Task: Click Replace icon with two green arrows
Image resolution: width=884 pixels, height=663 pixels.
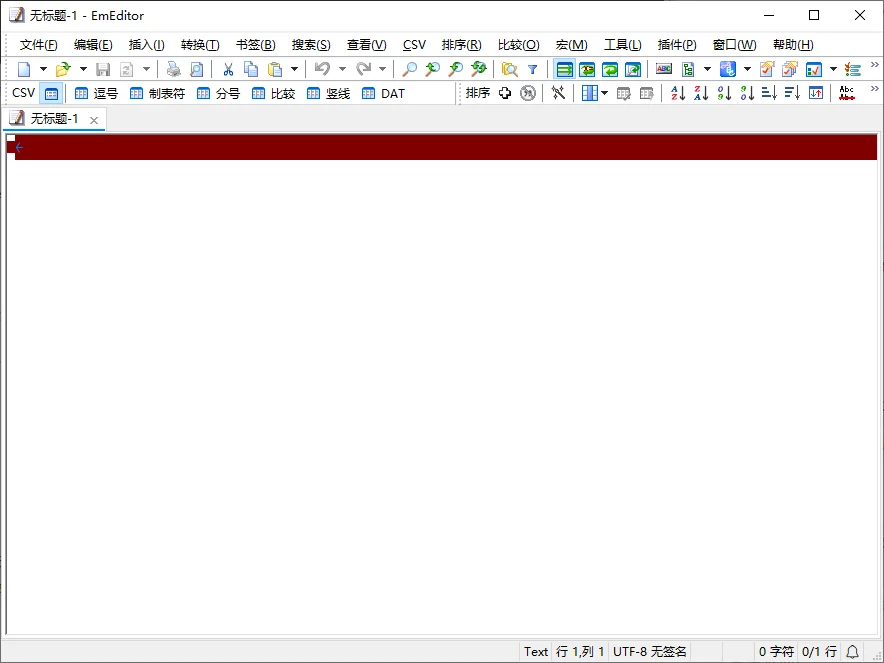Action: tap(479, 69)
